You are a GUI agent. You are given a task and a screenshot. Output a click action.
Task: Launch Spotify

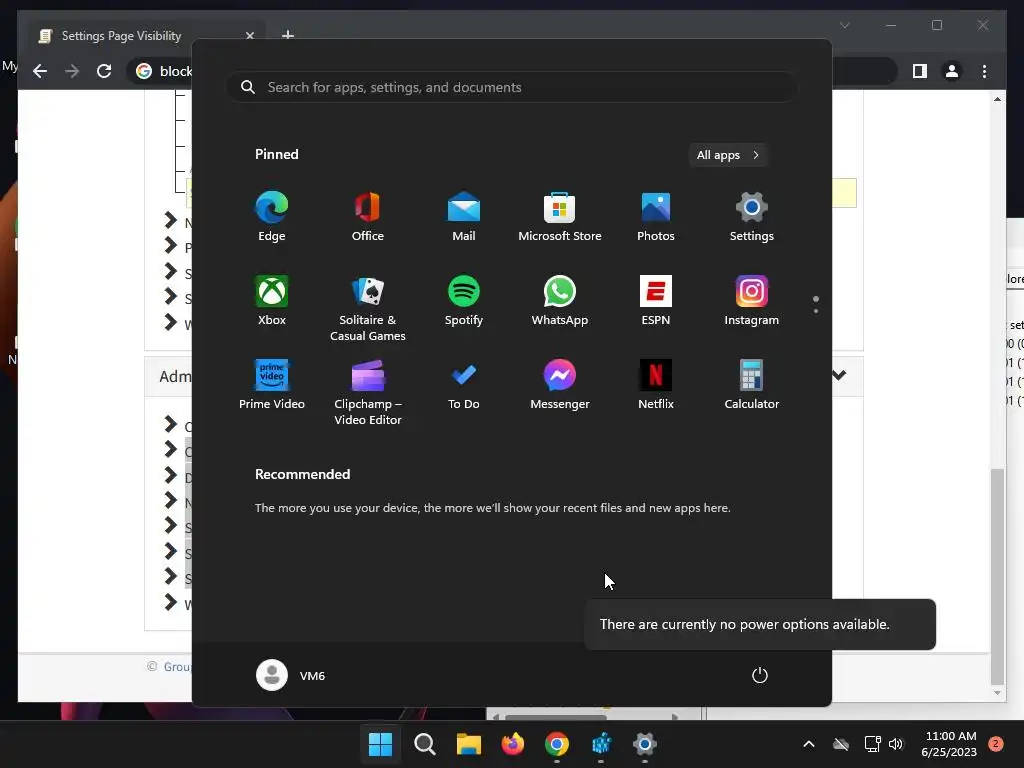[x=464, y=301]
